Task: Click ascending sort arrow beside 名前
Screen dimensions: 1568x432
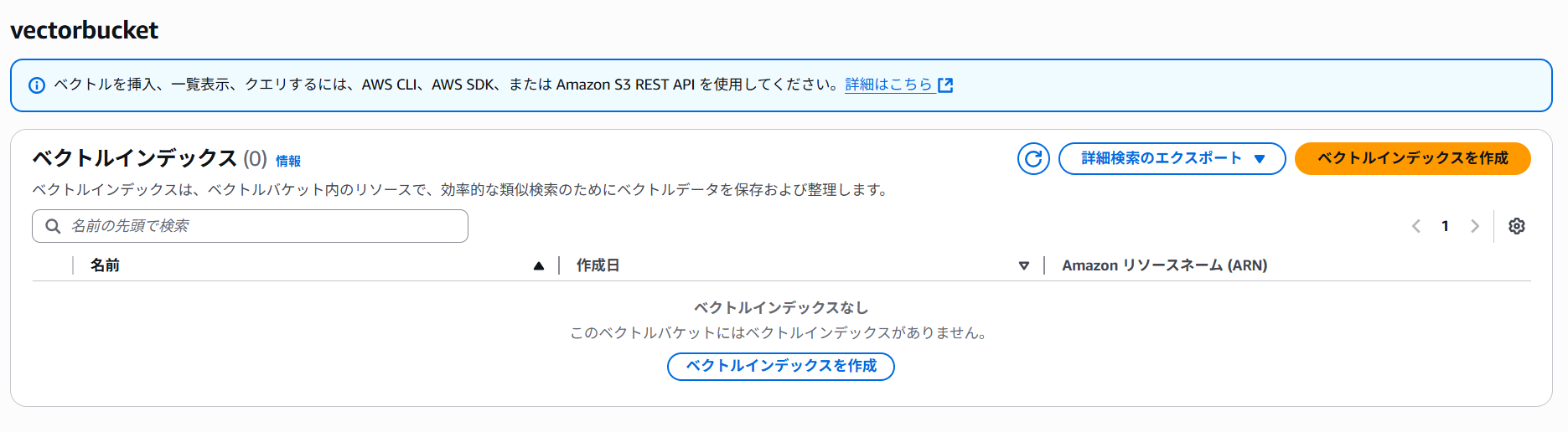Action: pyautogui.click(x=539, y=266)
